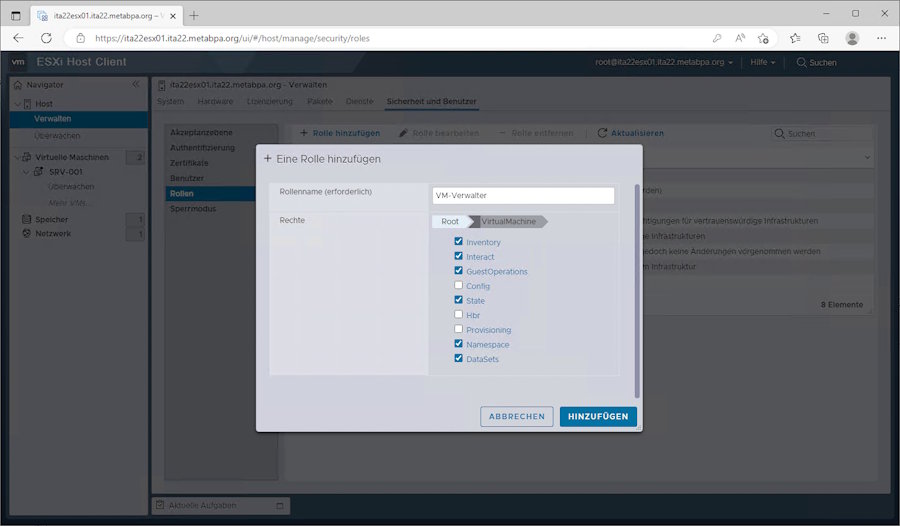Click the roles Suchen search field
The height and width of the screenshot is (526, 900).
tap(821, 133)
